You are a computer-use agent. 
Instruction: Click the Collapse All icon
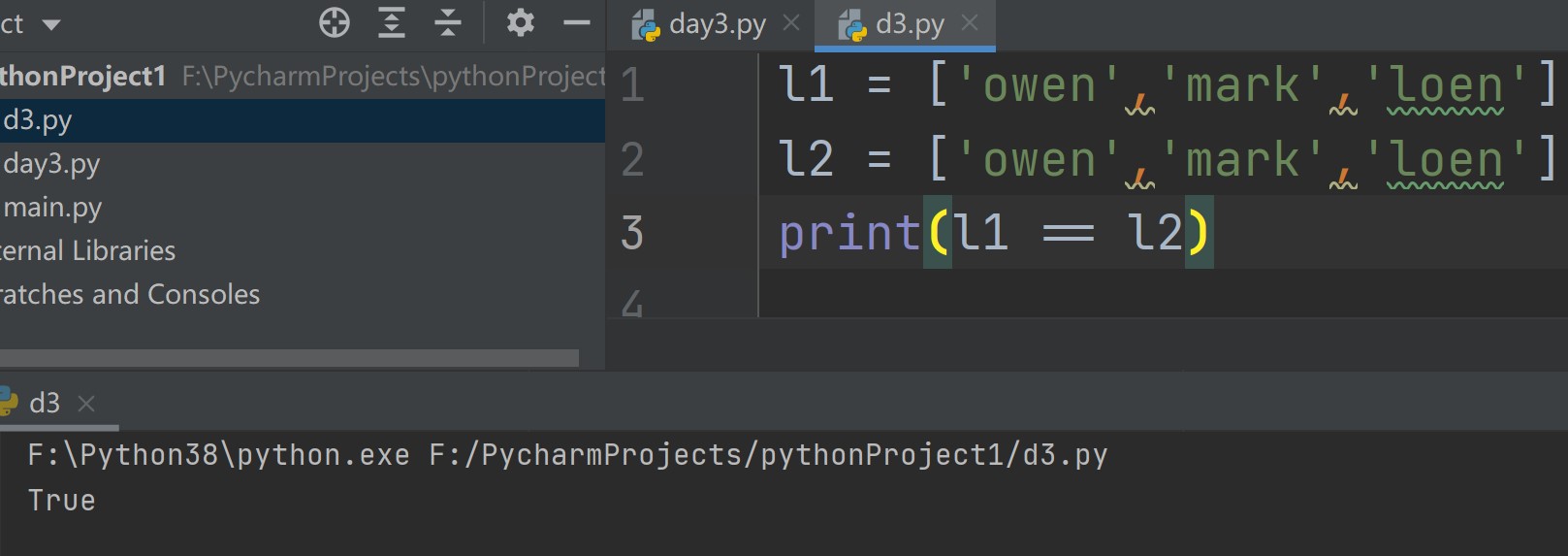click(448, 22)
